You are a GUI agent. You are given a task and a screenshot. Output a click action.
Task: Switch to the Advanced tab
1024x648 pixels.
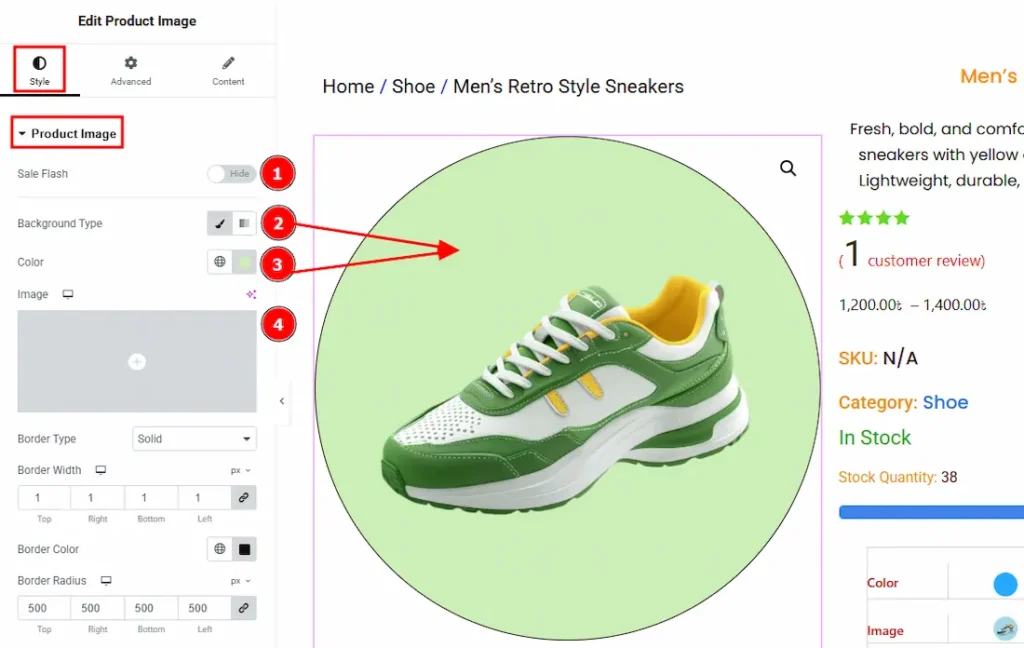pyautogui.click(x=131, y=71)
